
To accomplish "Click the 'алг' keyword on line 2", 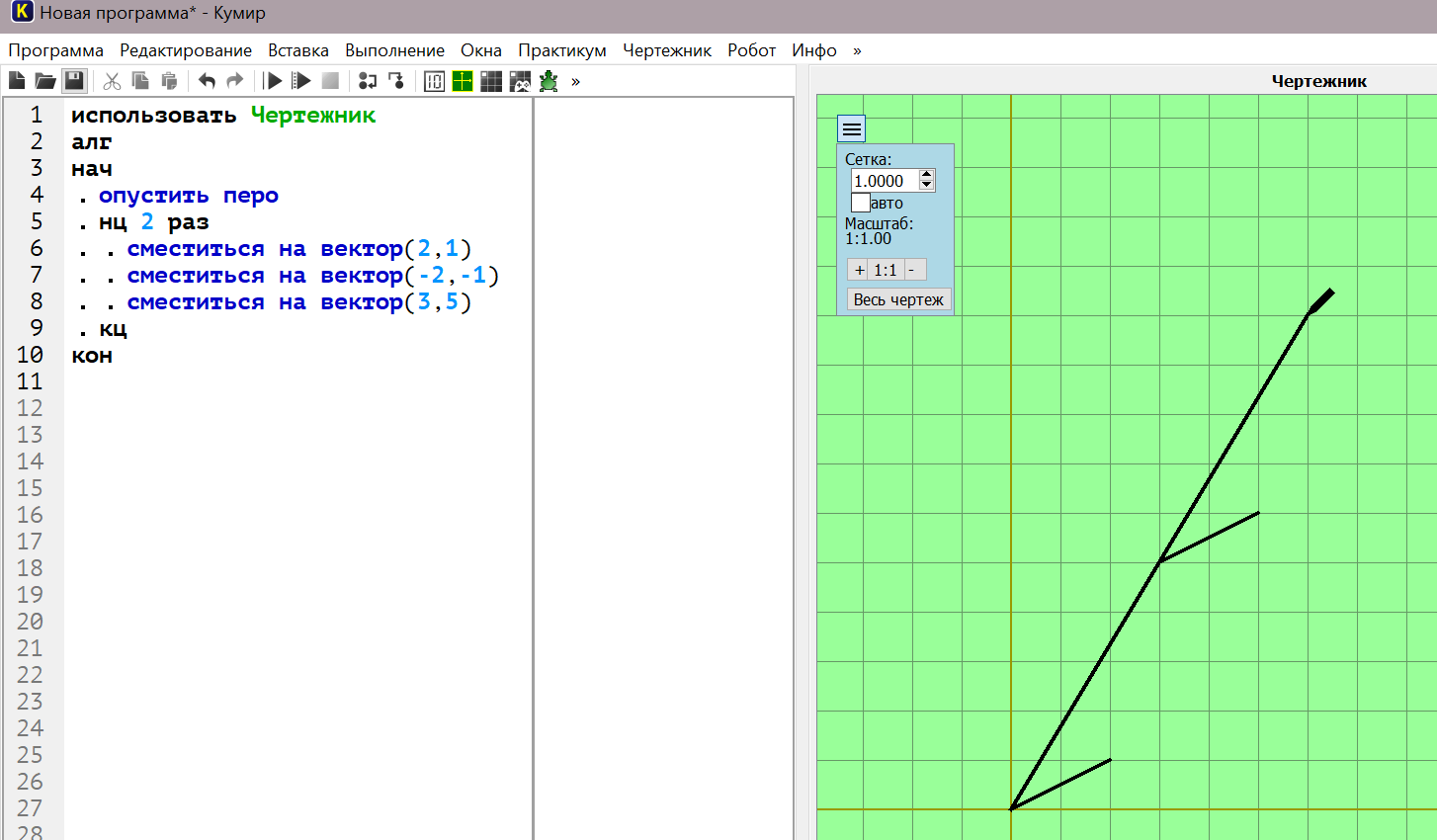I will coord(92,142).
